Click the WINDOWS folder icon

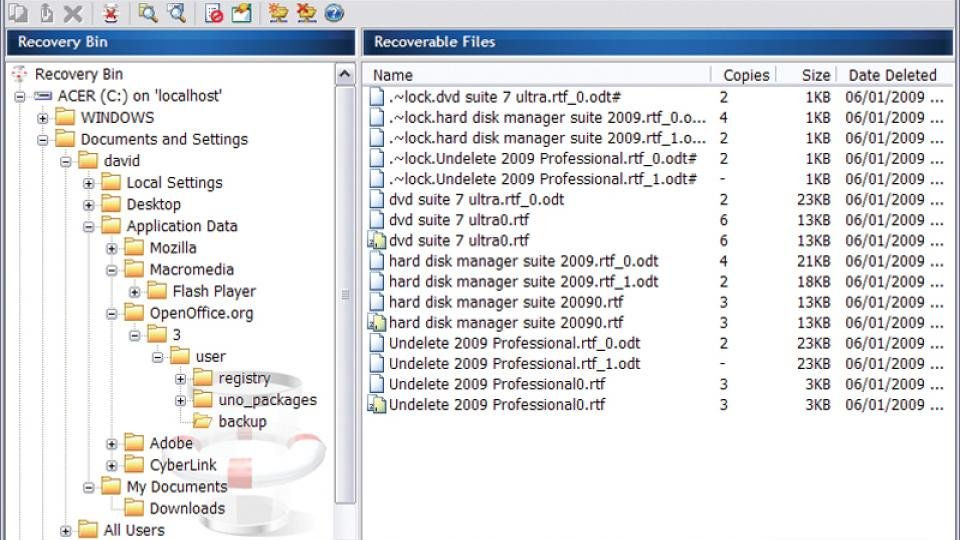(x=65, y=117)
